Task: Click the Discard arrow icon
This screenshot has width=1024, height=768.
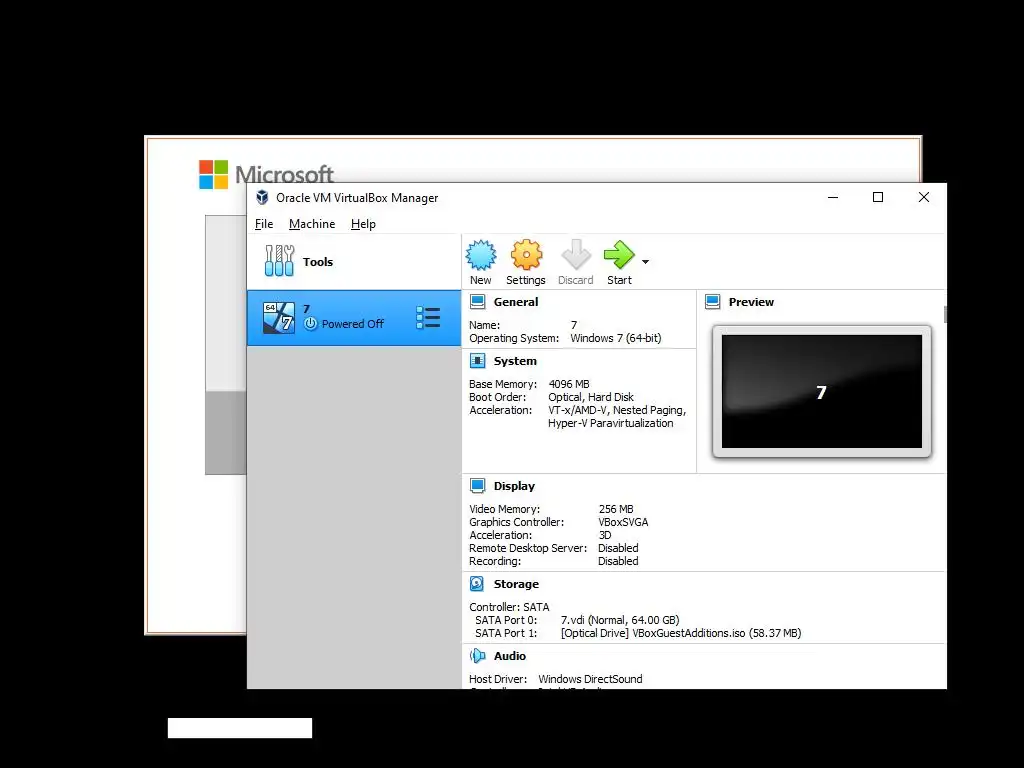Action: tap(576, 255)
